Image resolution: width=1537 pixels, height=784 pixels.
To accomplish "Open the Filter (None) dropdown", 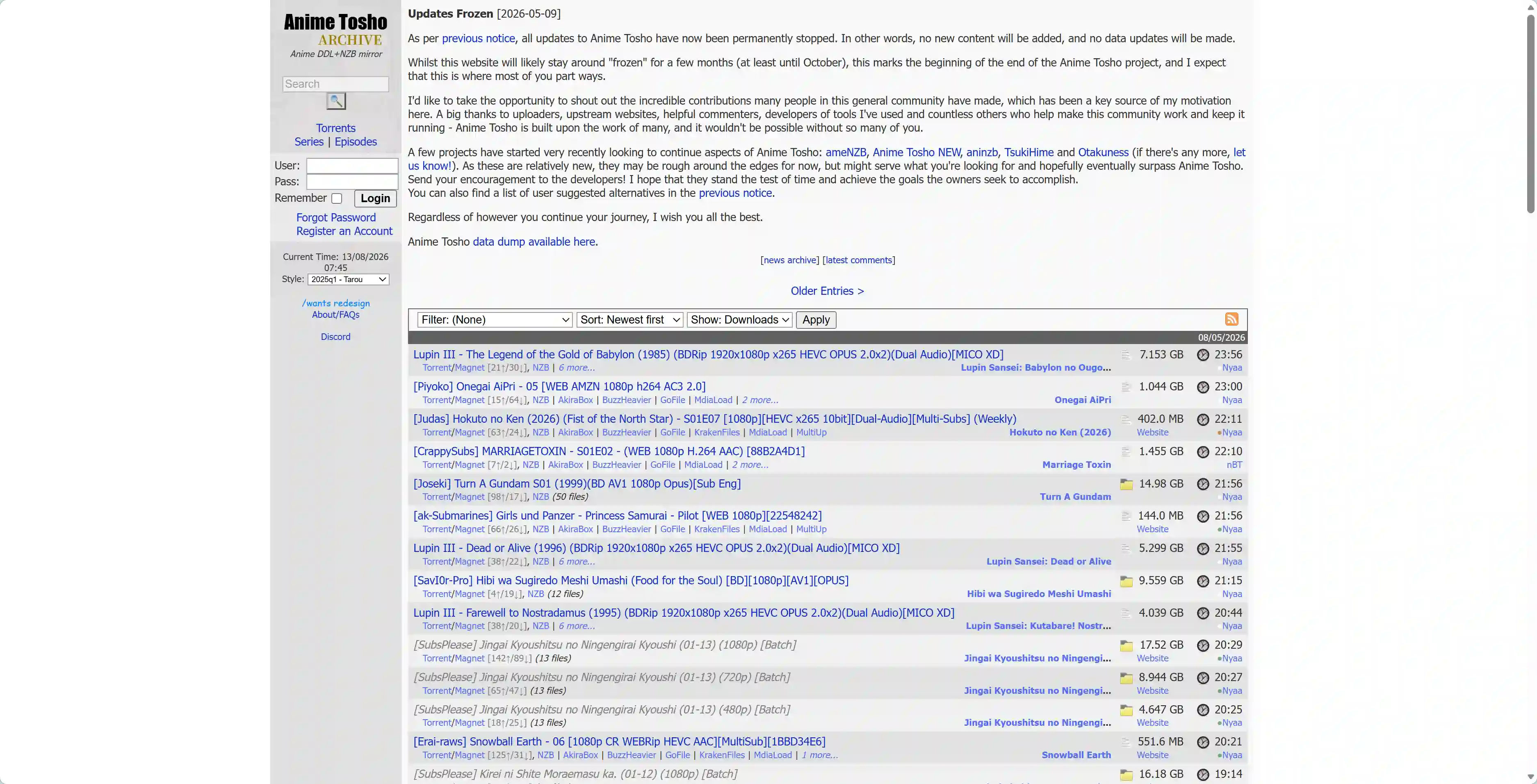I will (x=495, y=320).
